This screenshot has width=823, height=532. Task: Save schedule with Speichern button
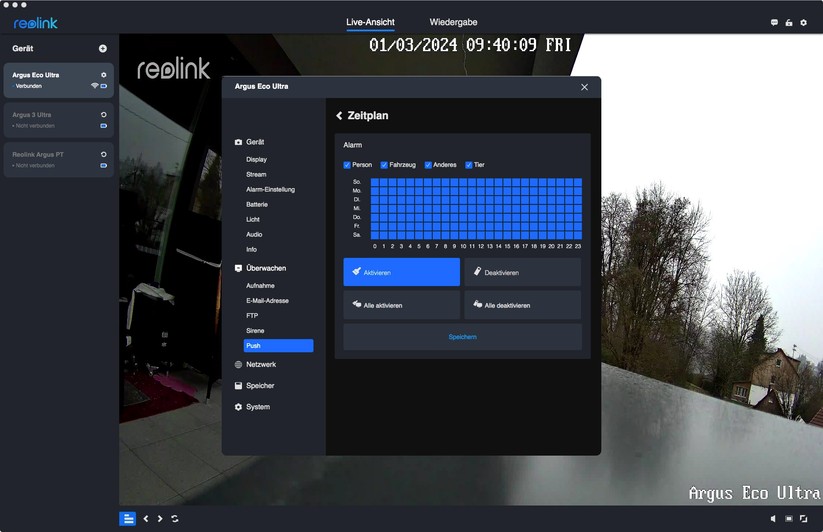pos(462,337)
